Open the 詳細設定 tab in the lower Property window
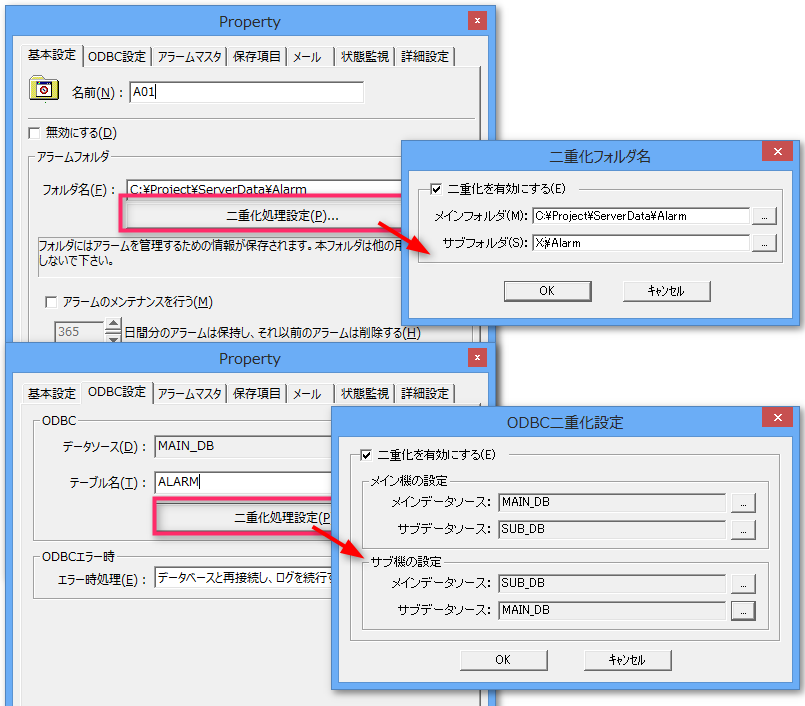The height and width of the screenshot is (706, 805). coord(425,394)
